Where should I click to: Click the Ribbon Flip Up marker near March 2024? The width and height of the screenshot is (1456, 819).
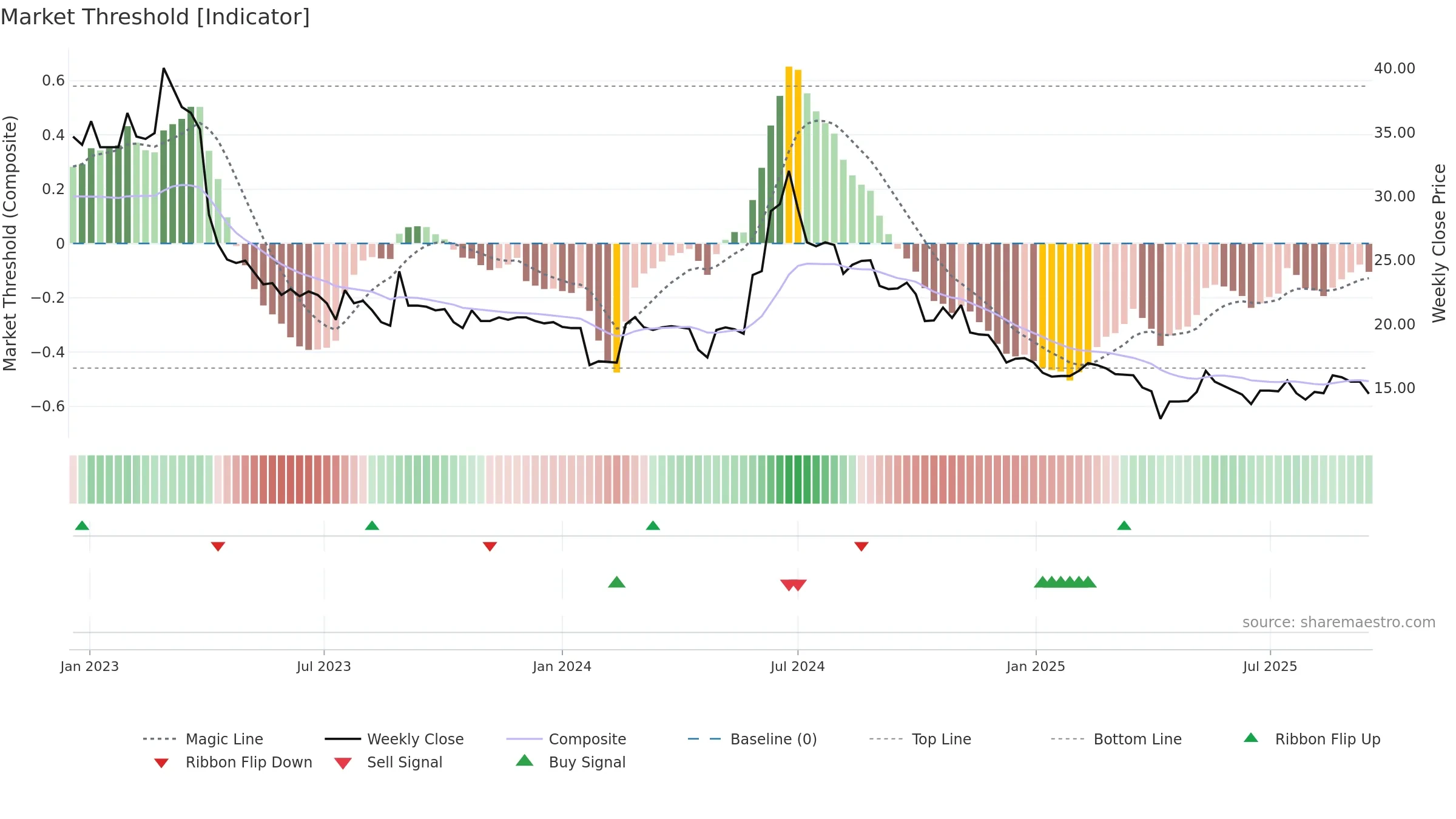pyautogui.click(x=653, y=525)
